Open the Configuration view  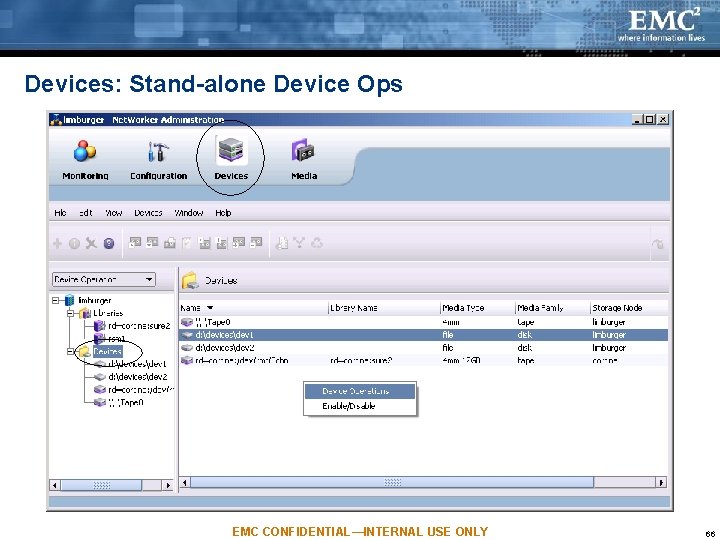(x=158, y=159)
